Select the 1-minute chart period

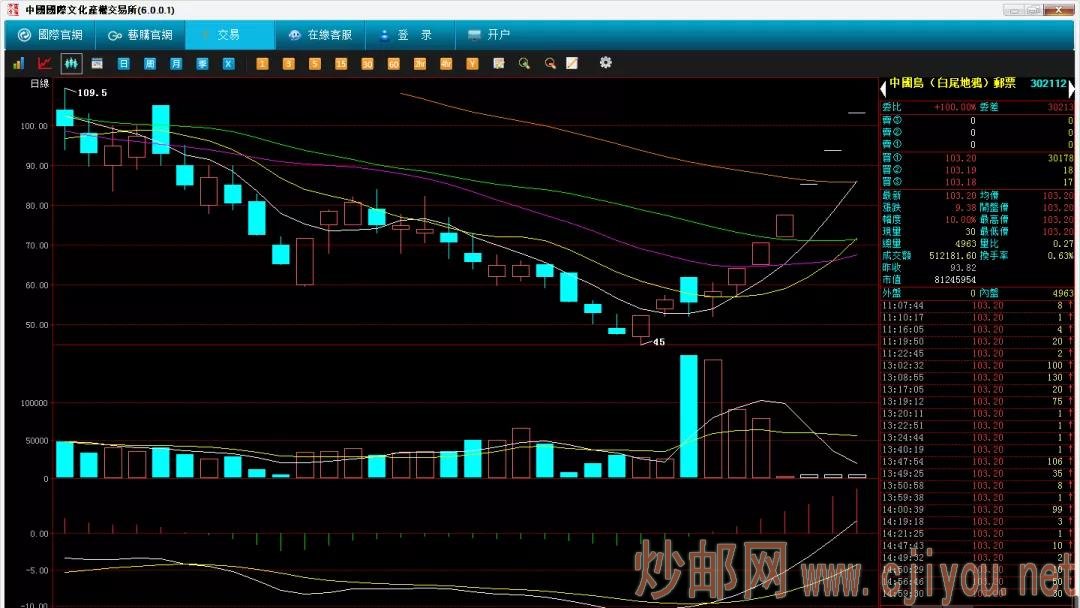click(x=262, y=63)
